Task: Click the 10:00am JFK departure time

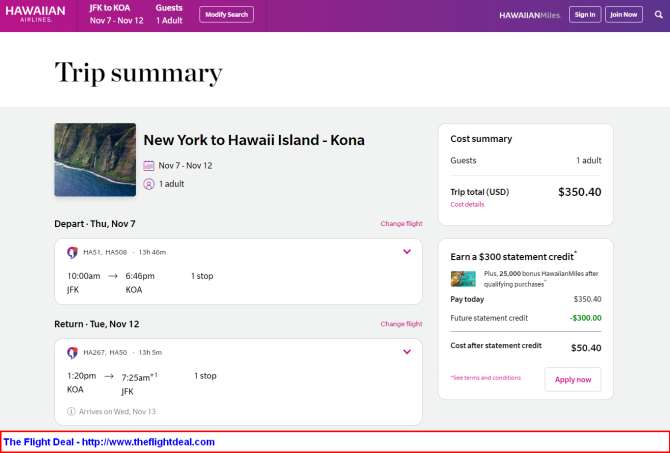Action: pos(84,276)
